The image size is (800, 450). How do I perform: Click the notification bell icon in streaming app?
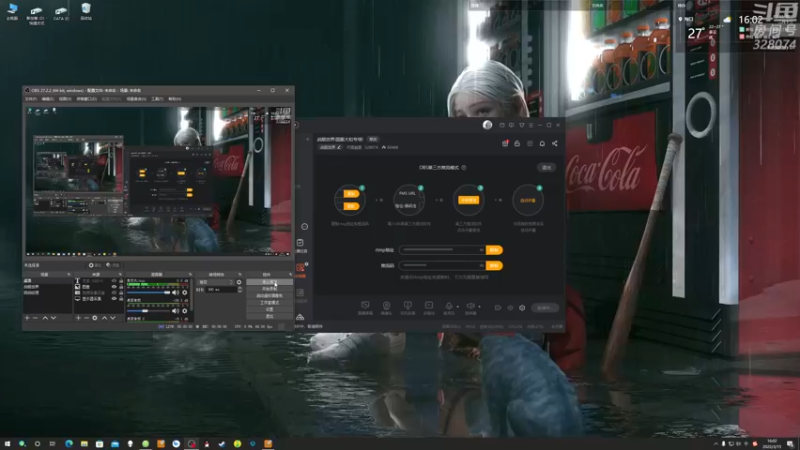click(x=542, y=144)
